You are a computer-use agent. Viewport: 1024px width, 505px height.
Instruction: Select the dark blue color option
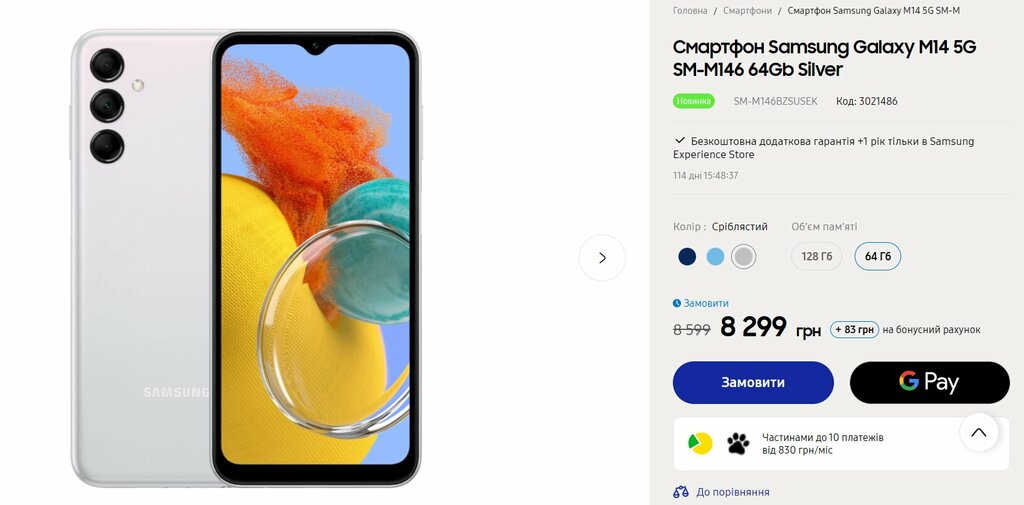click(687, 257)
